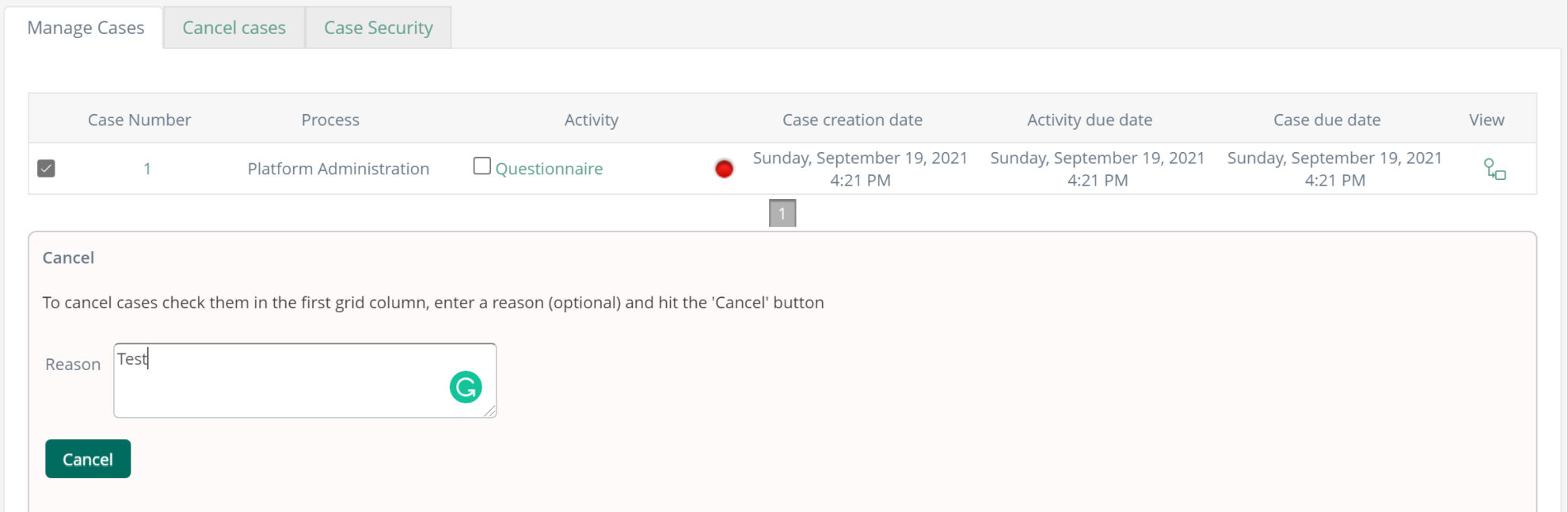This screenshot has height=512, width=1568.
Task: Open the Questionnaire activity link
Action: tap(548, 168)
